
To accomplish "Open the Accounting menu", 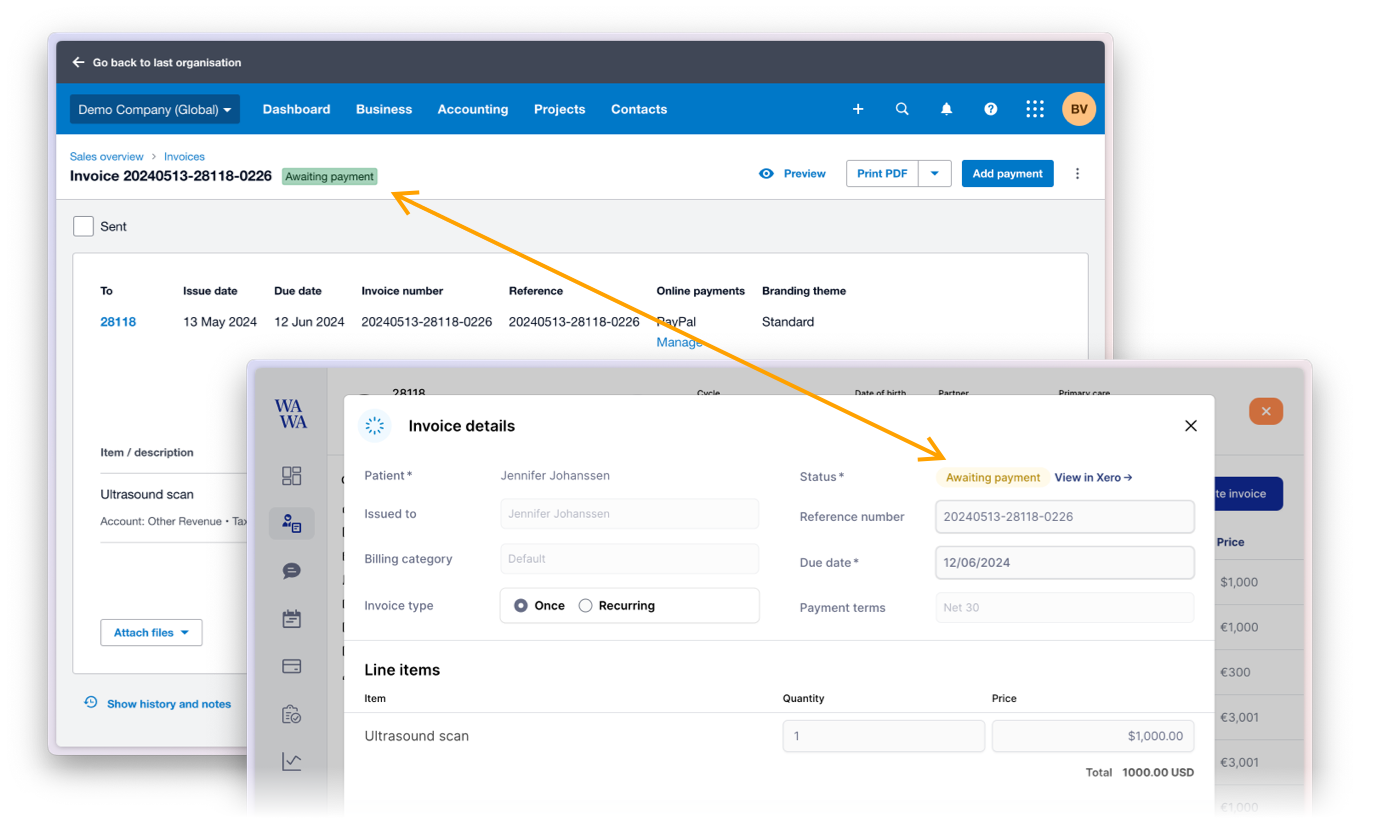I will tap(472, 110).
